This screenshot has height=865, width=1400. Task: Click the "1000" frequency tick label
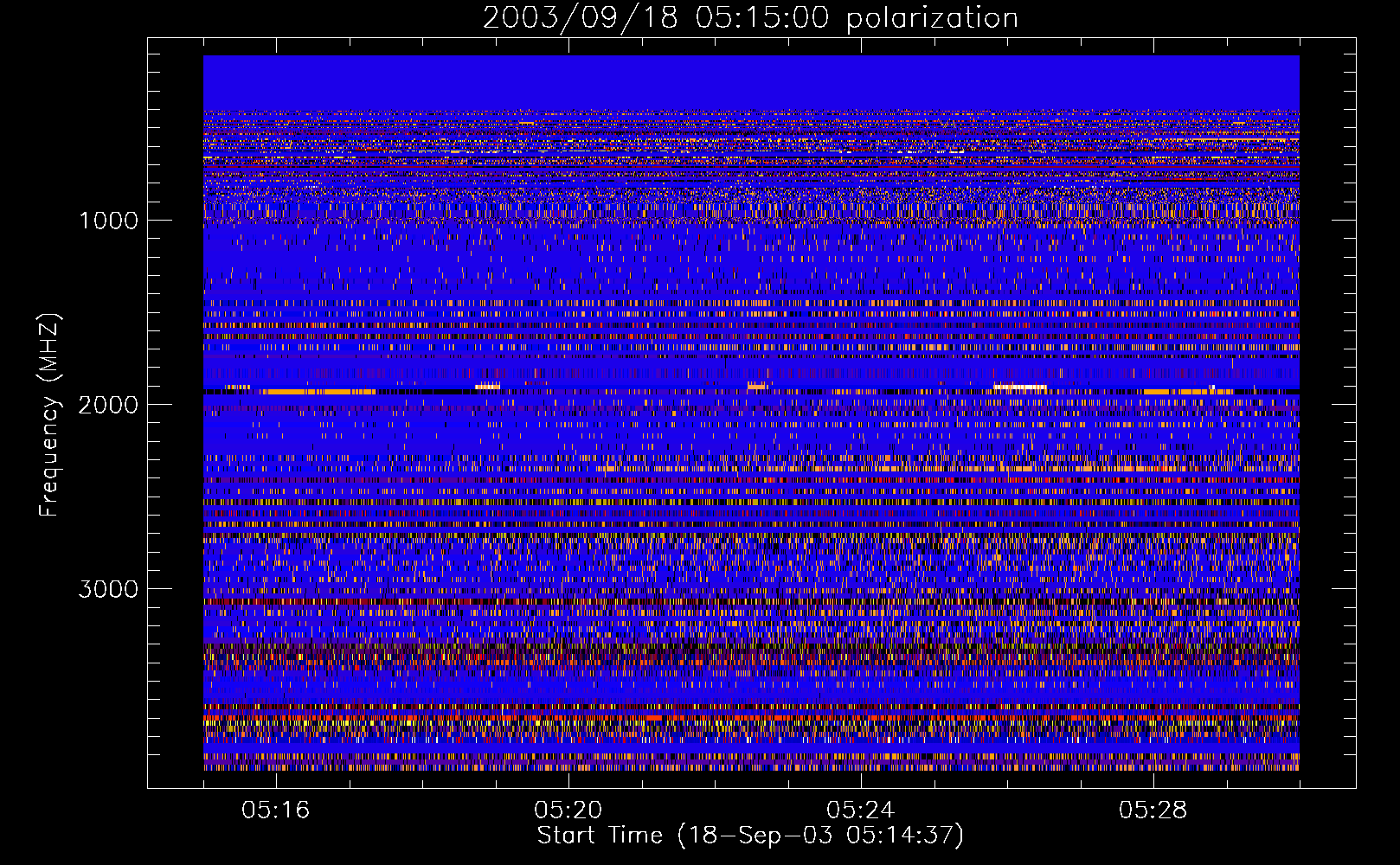tap(108, 220)
